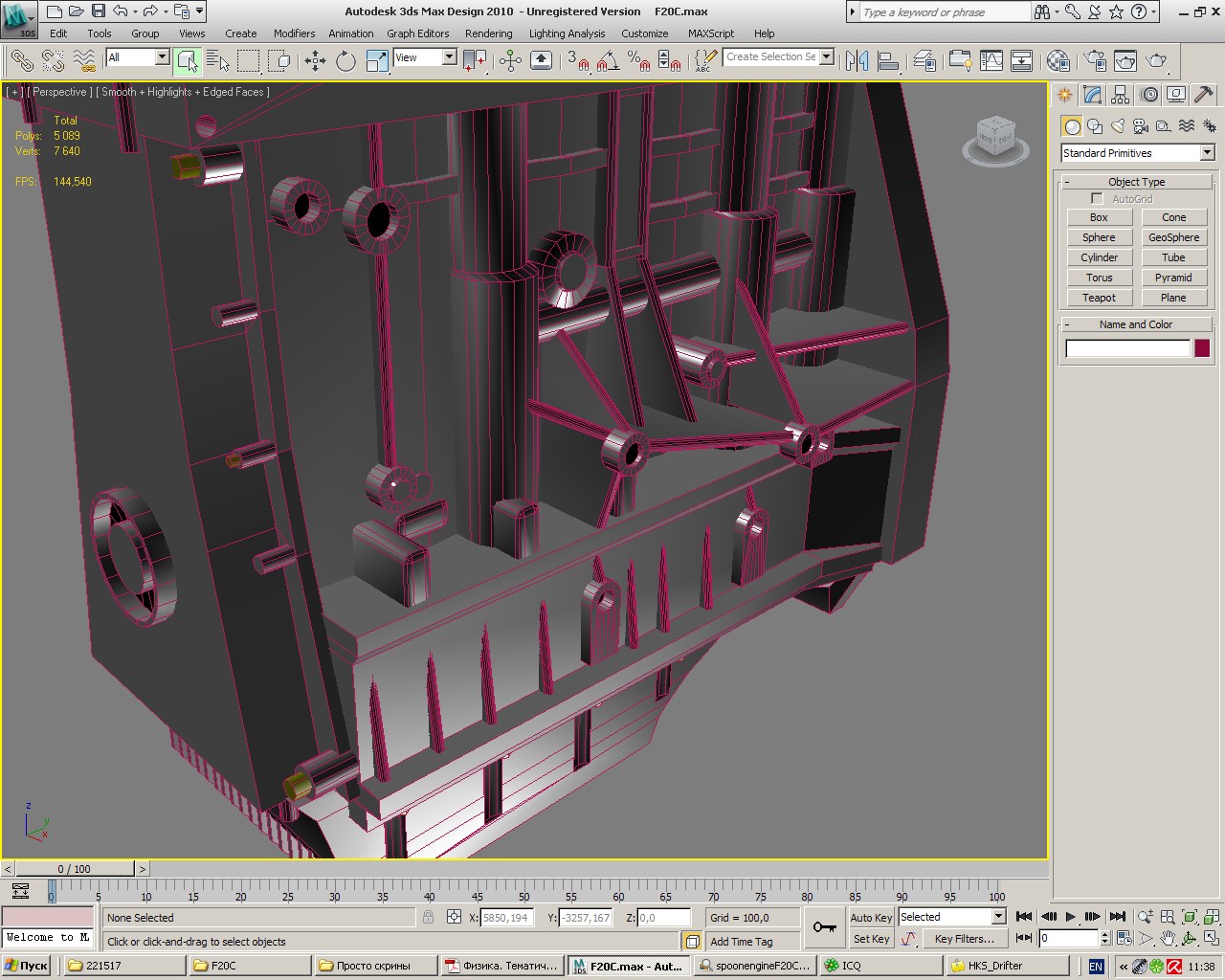Image resolution: width=1225 pixels, height=980 pixels.
Task: Click the Key Filters button
Action: tap(964, 939)
